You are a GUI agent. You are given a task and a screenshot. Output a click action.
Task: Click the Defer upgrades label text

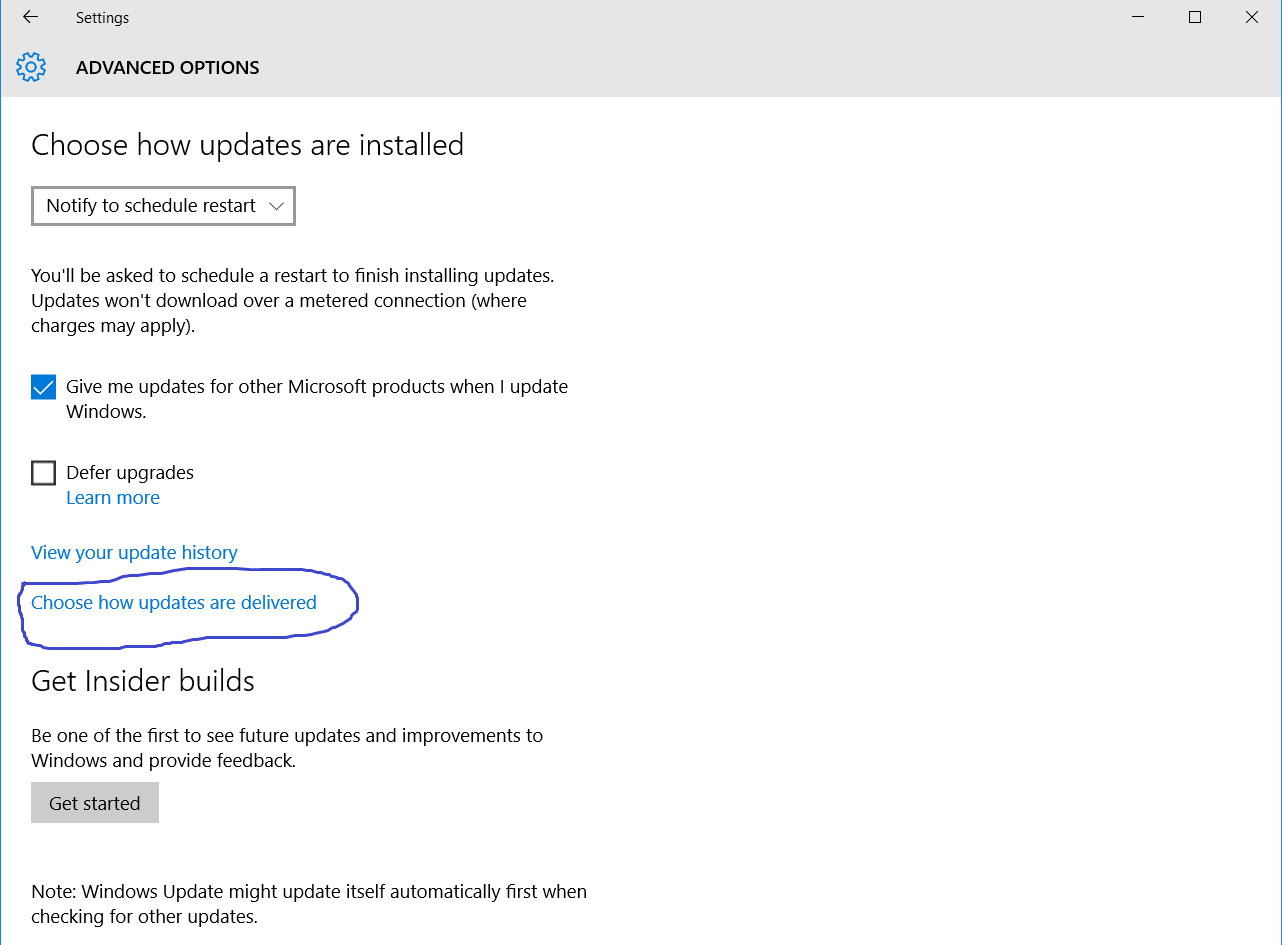point(130,473)
